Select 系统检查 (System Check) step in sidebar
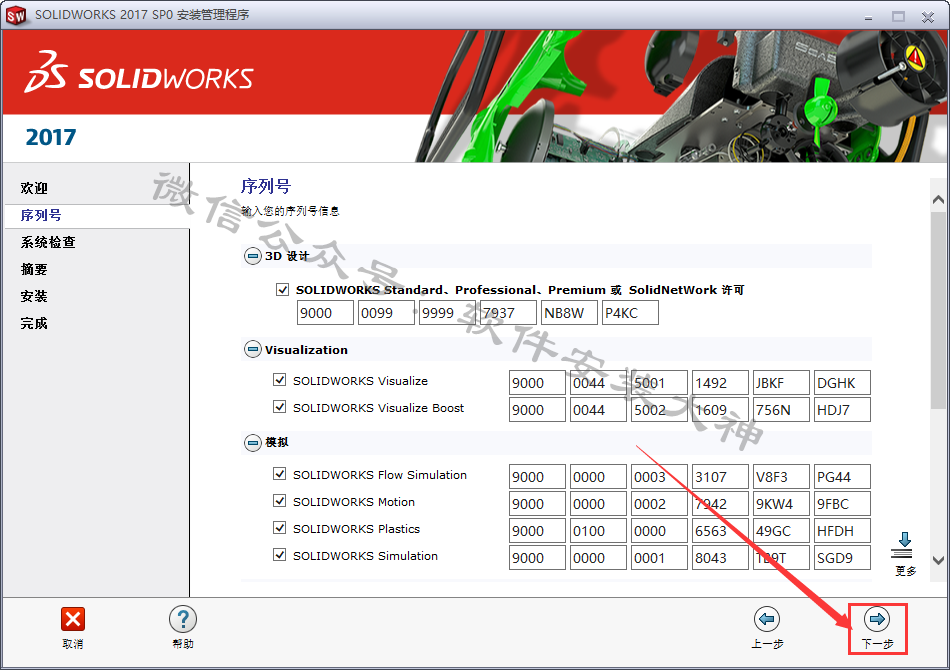The image size is (950, 670). click(x=48, y=242)
